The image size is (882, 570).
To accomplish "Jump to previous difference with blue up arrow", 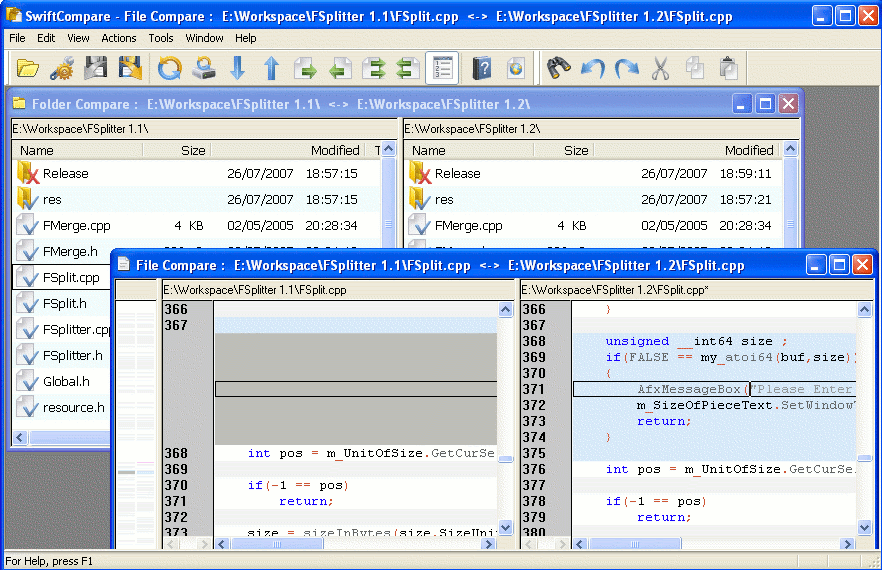I will tap(272, 68).
